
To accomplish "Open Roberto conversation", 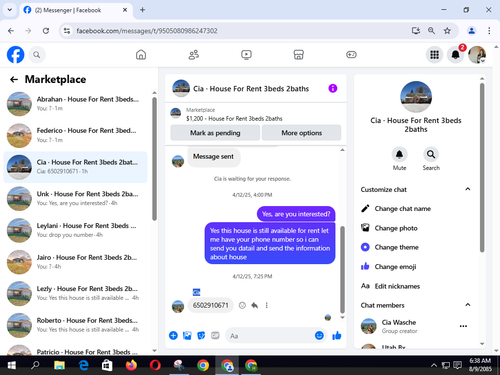I will (x=75, y=325).
